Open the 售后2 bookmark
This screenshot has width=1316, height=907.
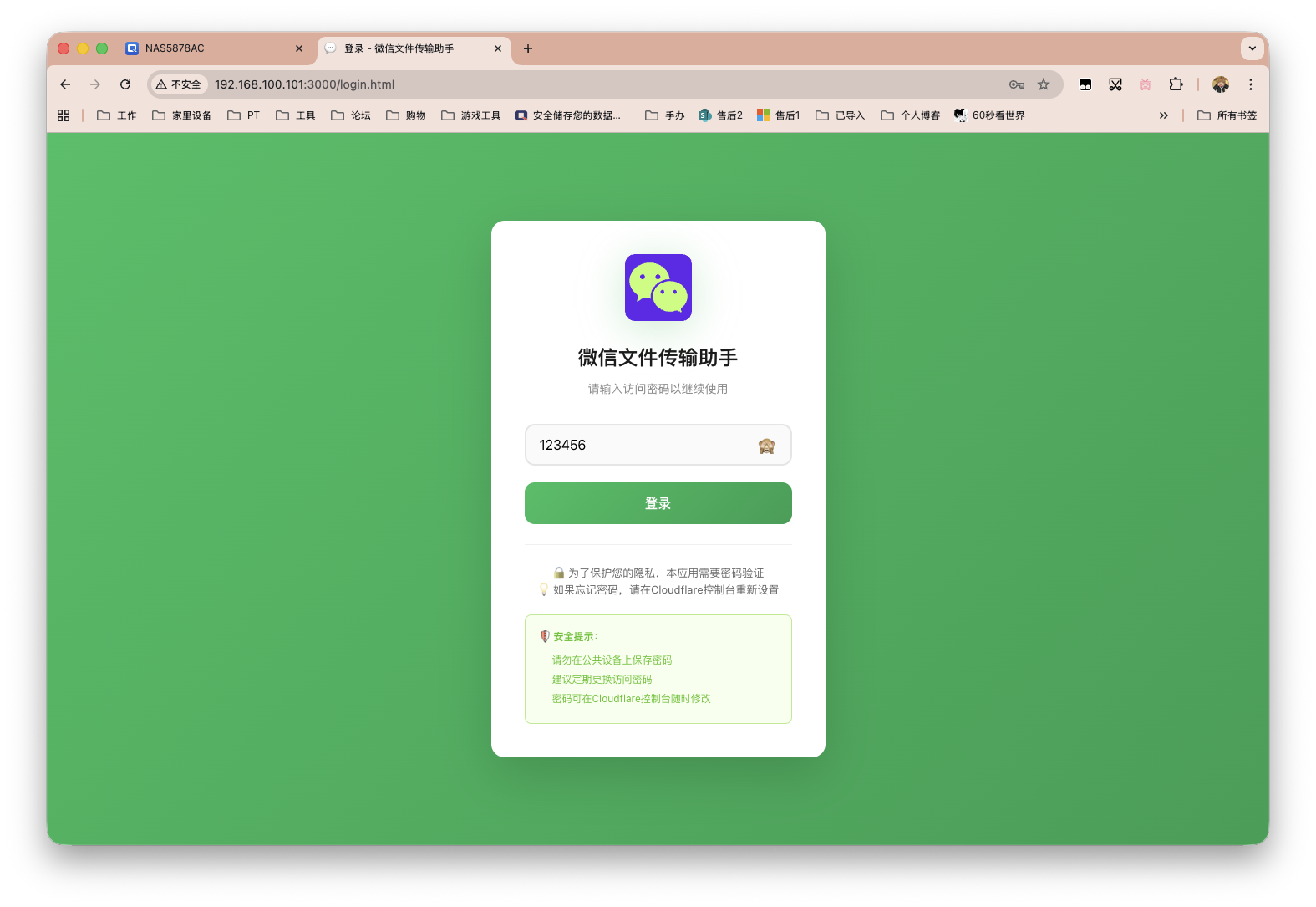point(720,115)
